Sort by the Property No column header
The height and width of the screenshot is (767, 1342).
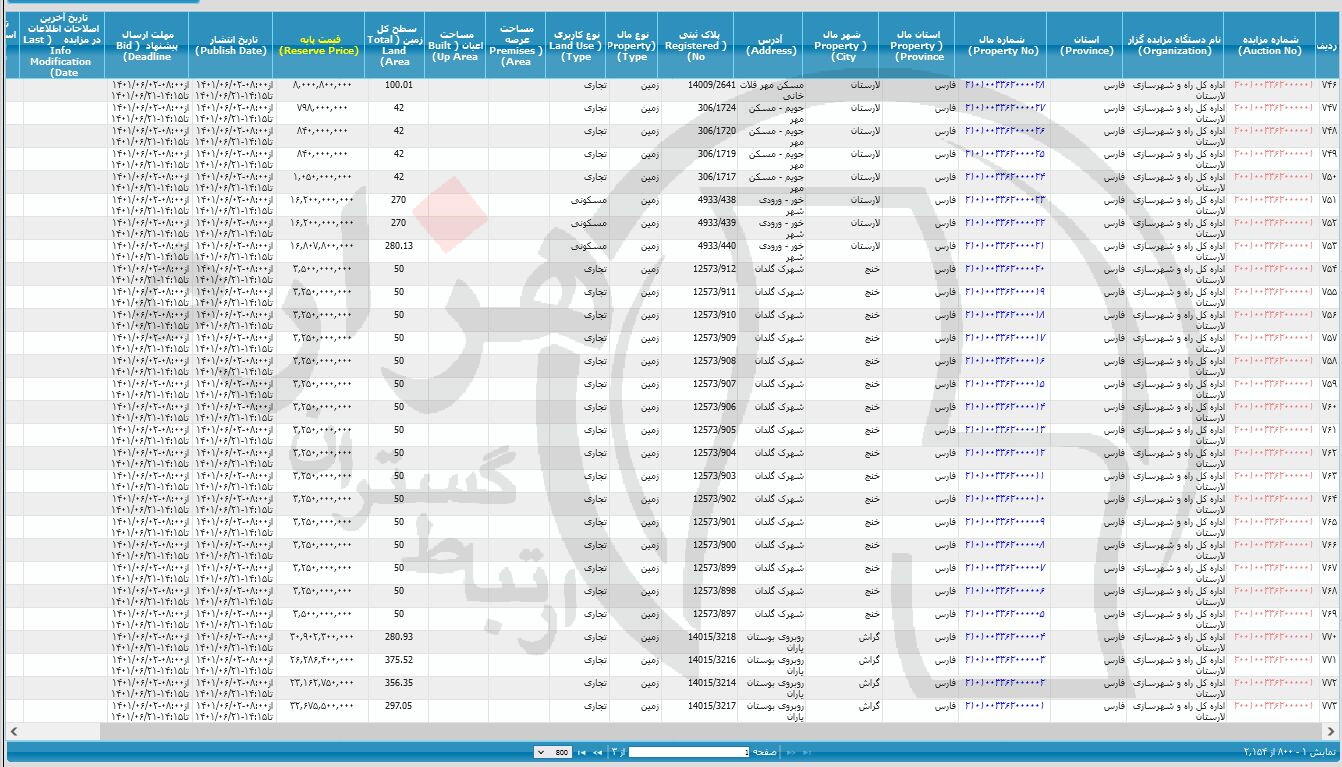point(1005,45)
